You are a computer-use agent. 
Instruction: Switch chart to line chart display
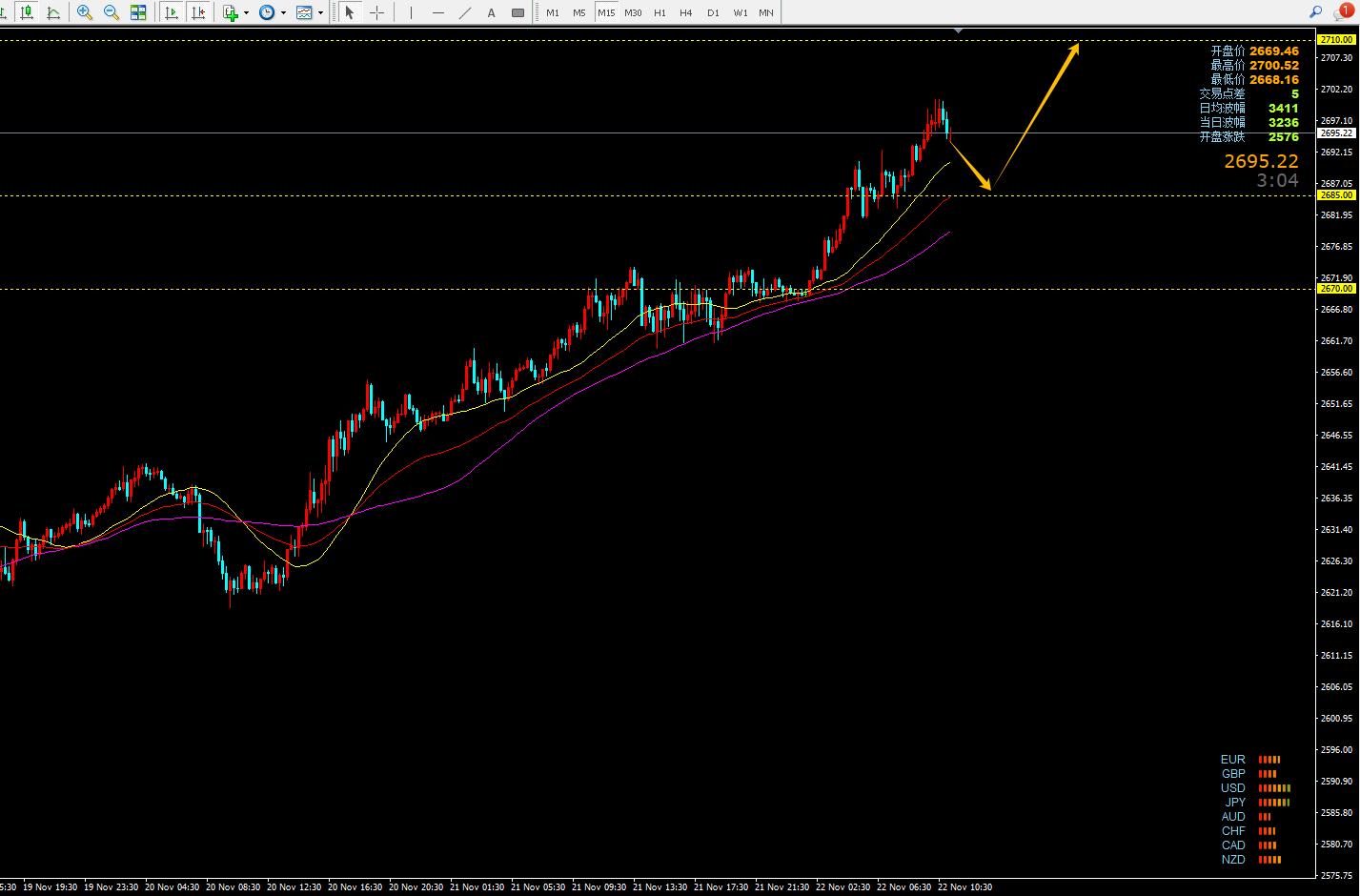pos(53,12)
